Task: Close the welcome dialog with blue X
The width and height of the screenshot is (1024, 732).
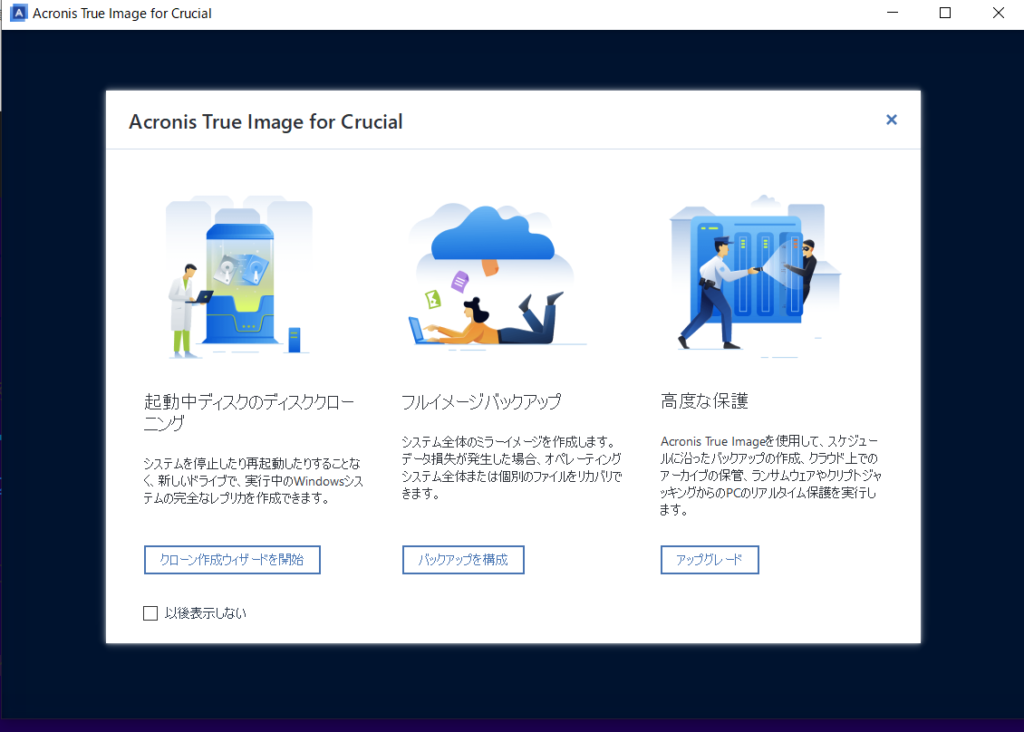Action: (x=891, y=119)
